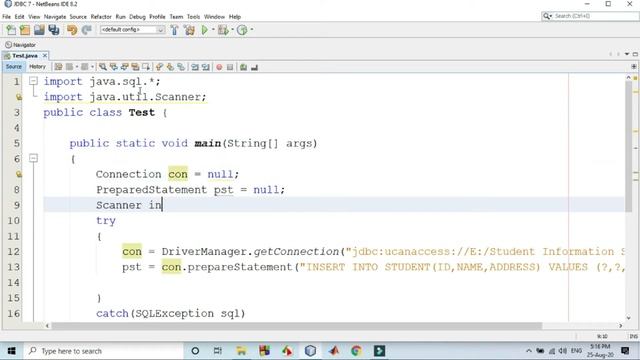Open the Source menu
Image resolution: width=640 pixels, height=360 pixels.
(78, 17)
